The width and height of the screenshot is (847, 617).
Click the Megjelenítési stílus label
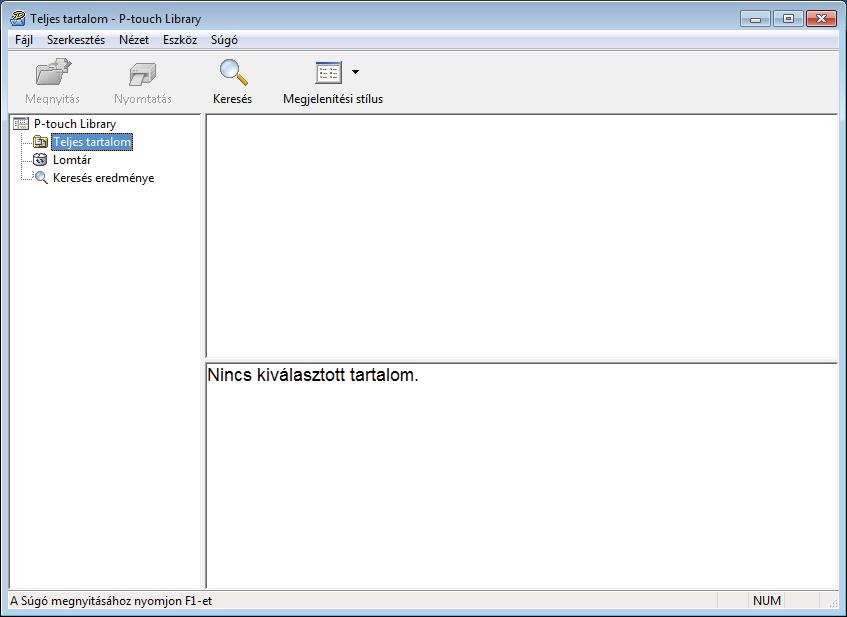point(333,99)
